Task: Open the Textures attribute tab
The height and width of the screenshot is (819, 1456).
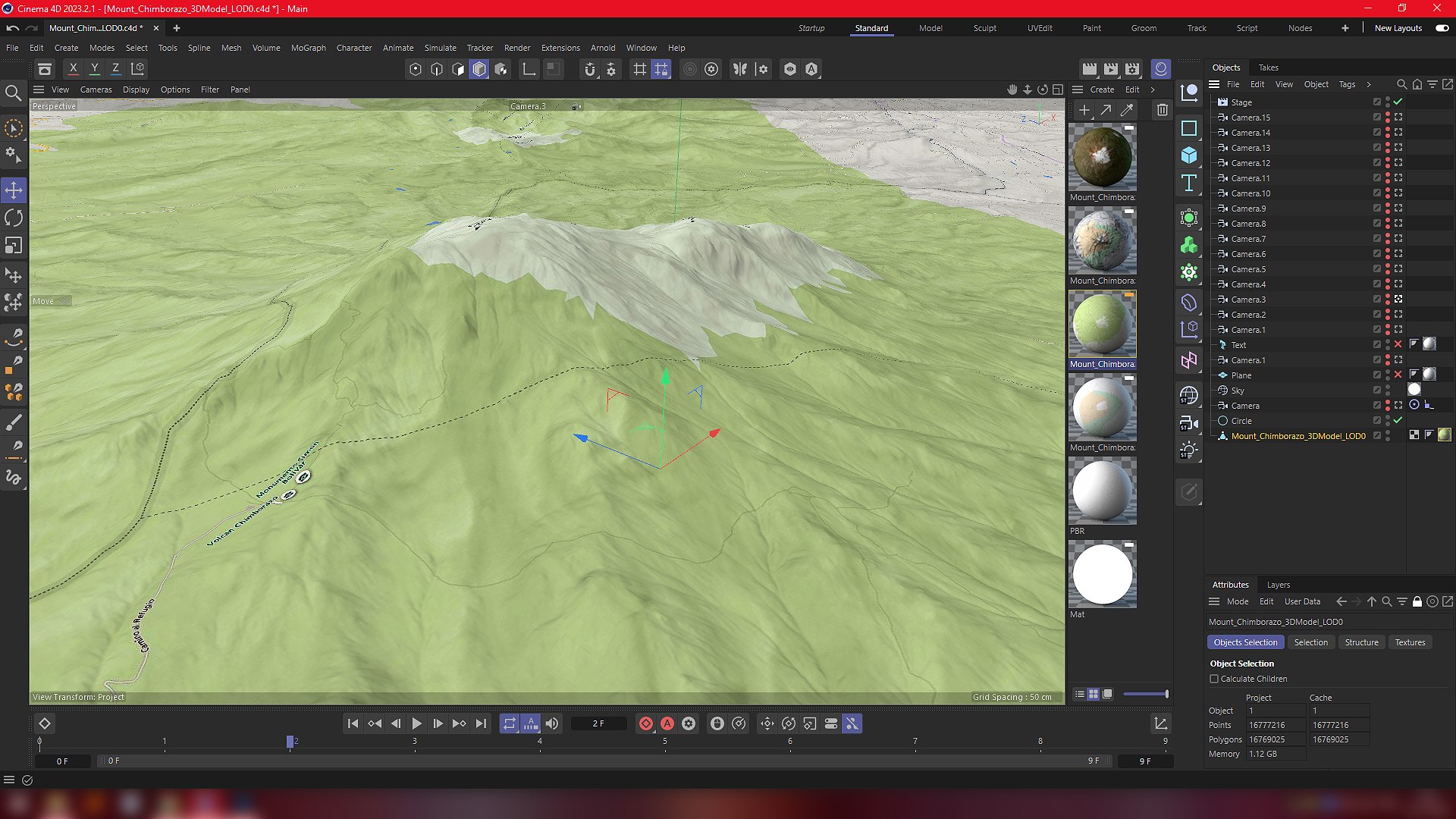Action: [1410, 642]
